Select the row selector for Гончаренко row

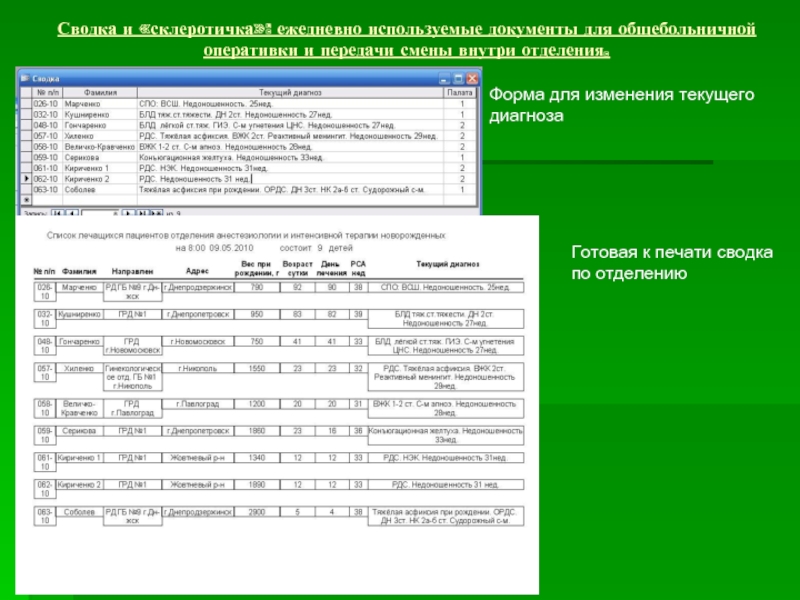point(26,125)
